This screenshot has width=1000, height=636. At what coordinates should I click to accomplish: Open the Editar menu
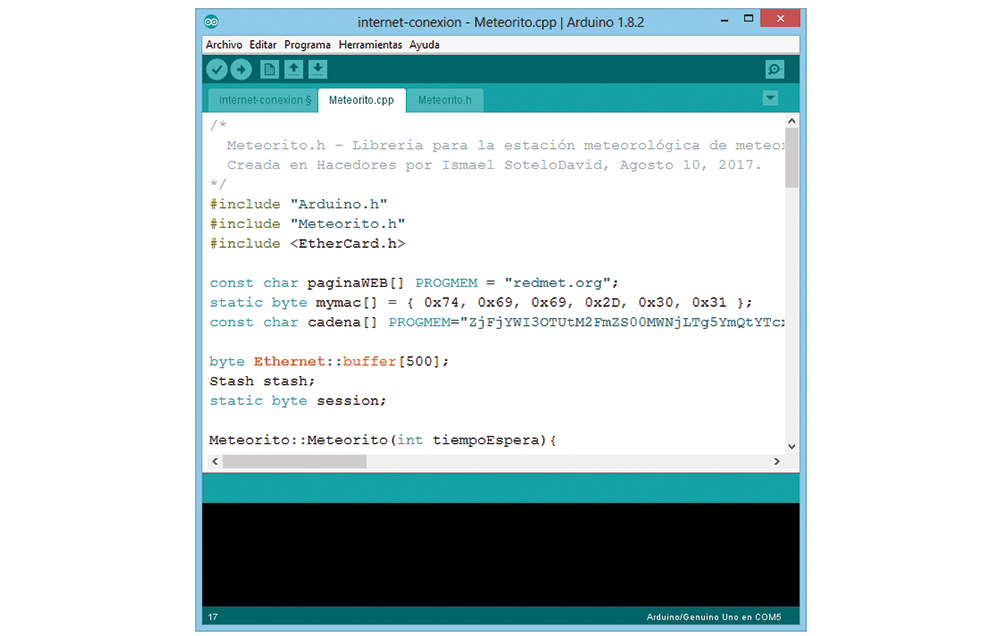pyautogui.click(x=263, y=45)
